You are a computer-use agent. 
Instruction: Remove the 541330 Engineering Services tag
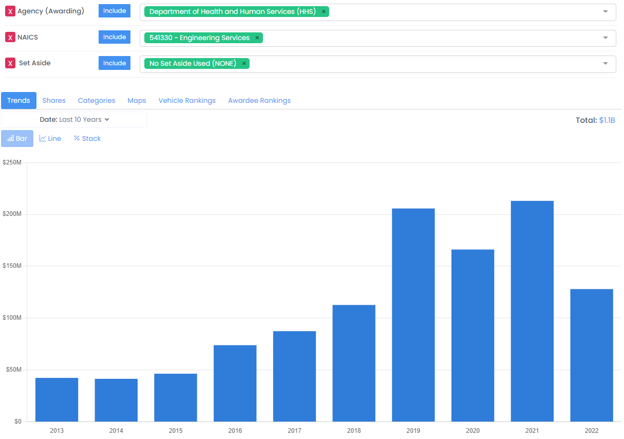(x=257, y=38)
